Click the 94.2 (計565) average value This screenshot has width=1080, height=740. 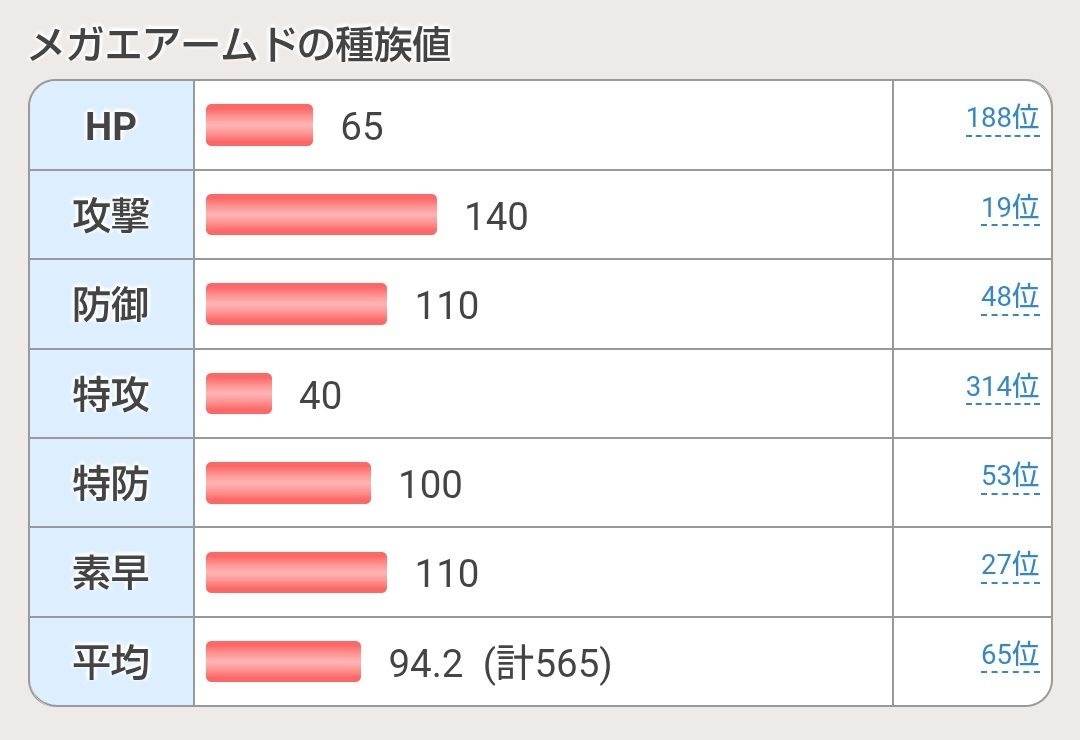[499, 663]
